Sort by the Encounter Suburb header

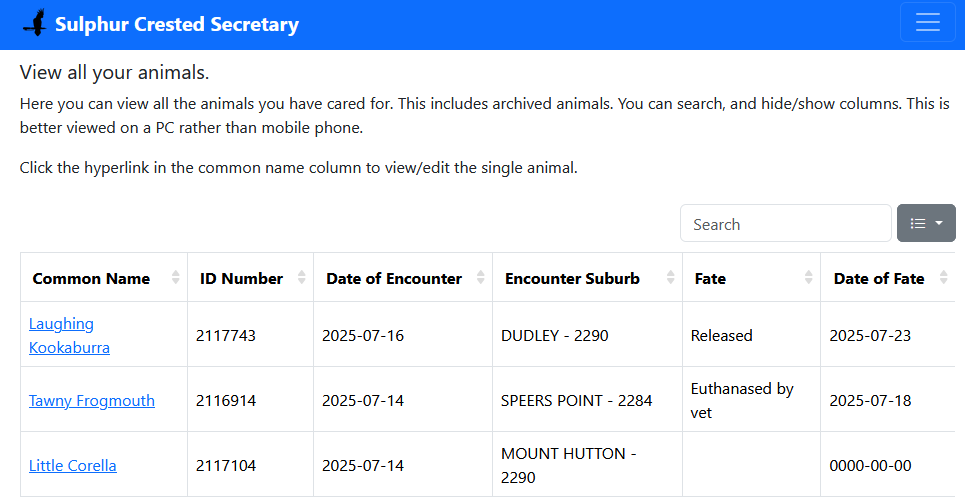[572, 278]
